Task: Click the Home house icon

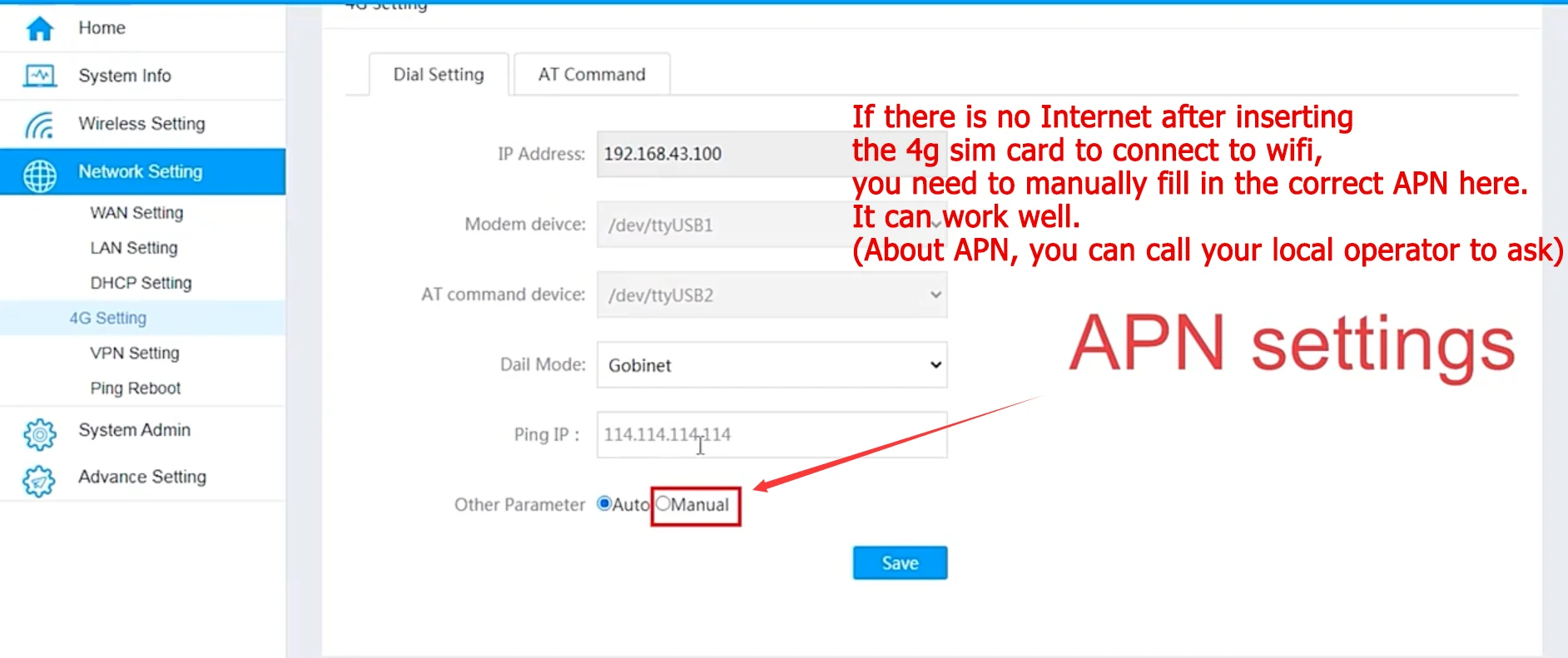Action: pyautogui.click(x=39, y=29)
